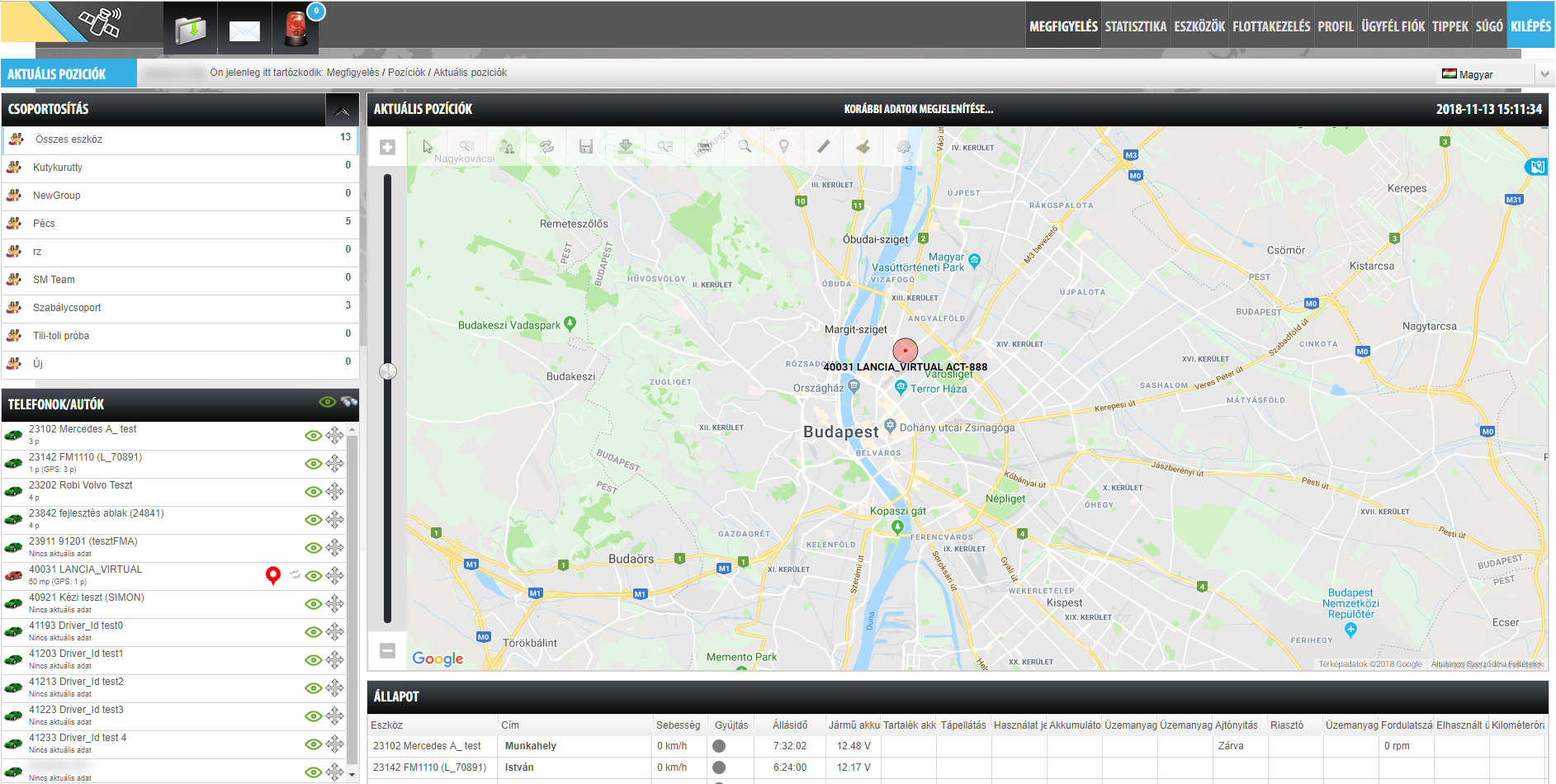Screen dimensions: 1556x784
Task: Click the refresh arrows icon on map toolbar
Action: [x=546, y=147]
